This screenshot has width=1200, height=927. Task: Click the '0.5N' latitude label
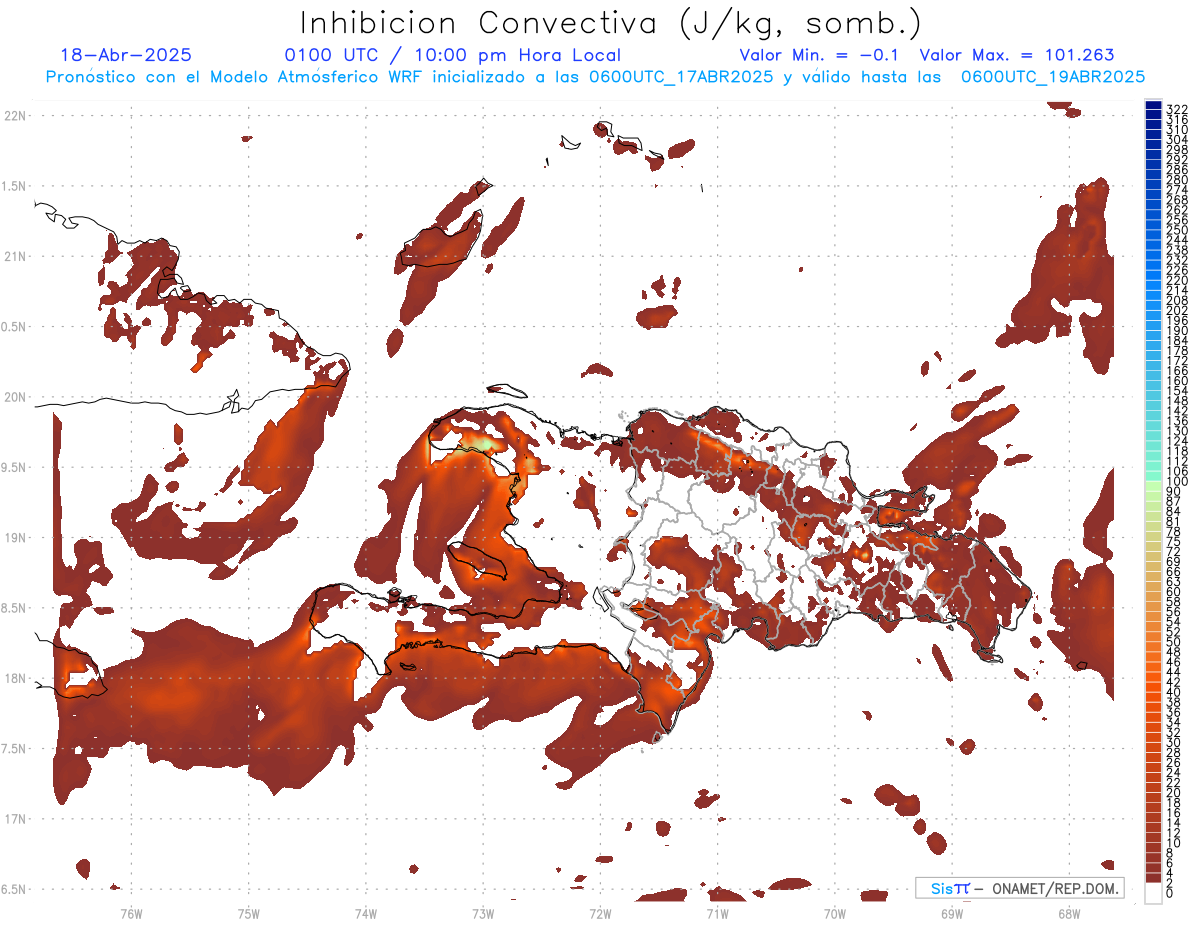[x=14, y=327]
